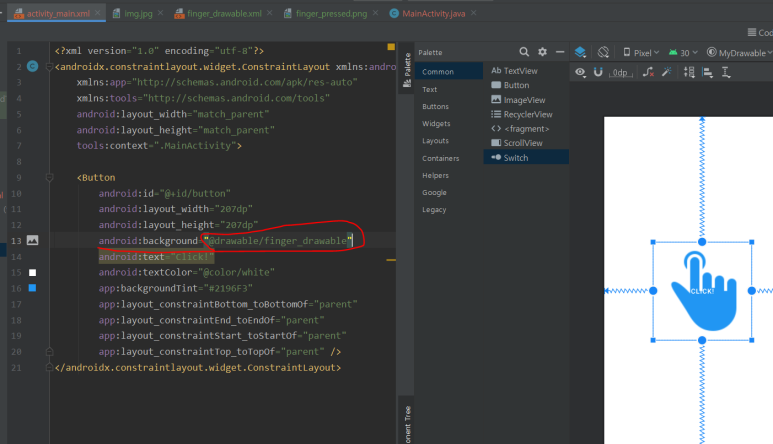Screen dimensions: 773x444
Task: Click the class gutter icon on line 2
Action: 33,66
